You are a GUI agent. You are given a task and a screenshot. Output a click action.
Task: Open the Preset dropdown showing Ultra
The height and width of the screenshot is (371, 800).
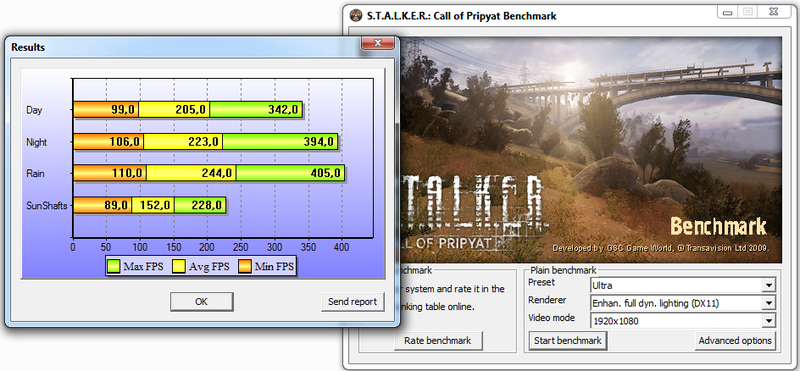coord(683,285)
